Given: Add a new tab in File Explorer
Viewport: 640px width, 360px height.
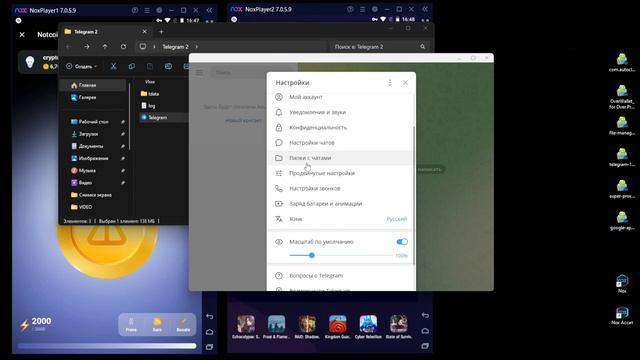Looking at the screenshot, I should pyautogui.click(x=161, y=32).
